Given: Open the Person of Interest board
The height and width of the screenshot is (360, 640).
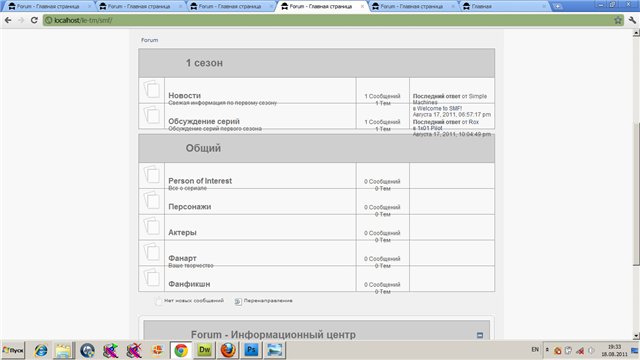Looking at the screenshot, I should [x=200, y=181].
